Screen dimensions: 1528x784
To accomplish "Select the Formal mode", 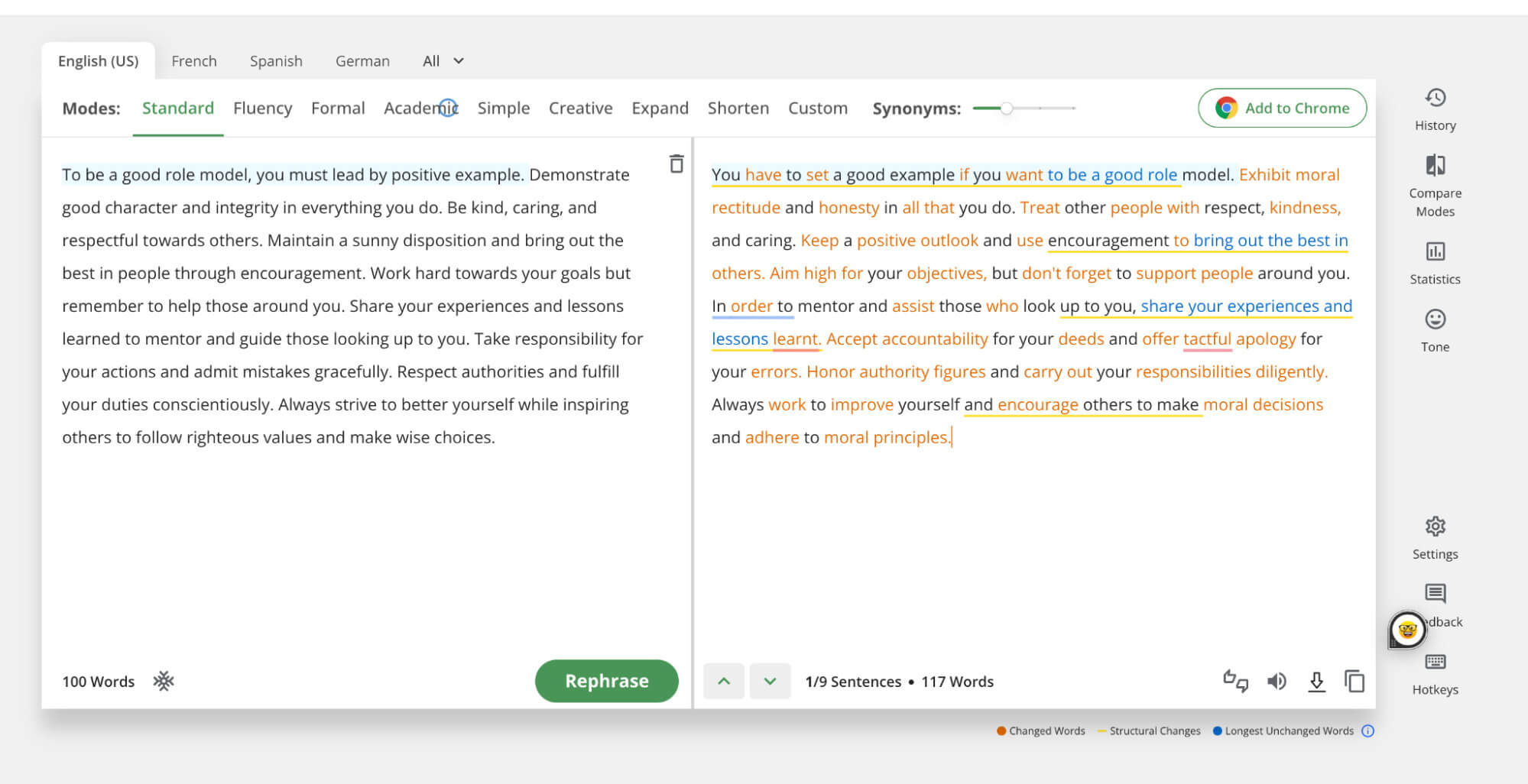I will coord(338,109).
